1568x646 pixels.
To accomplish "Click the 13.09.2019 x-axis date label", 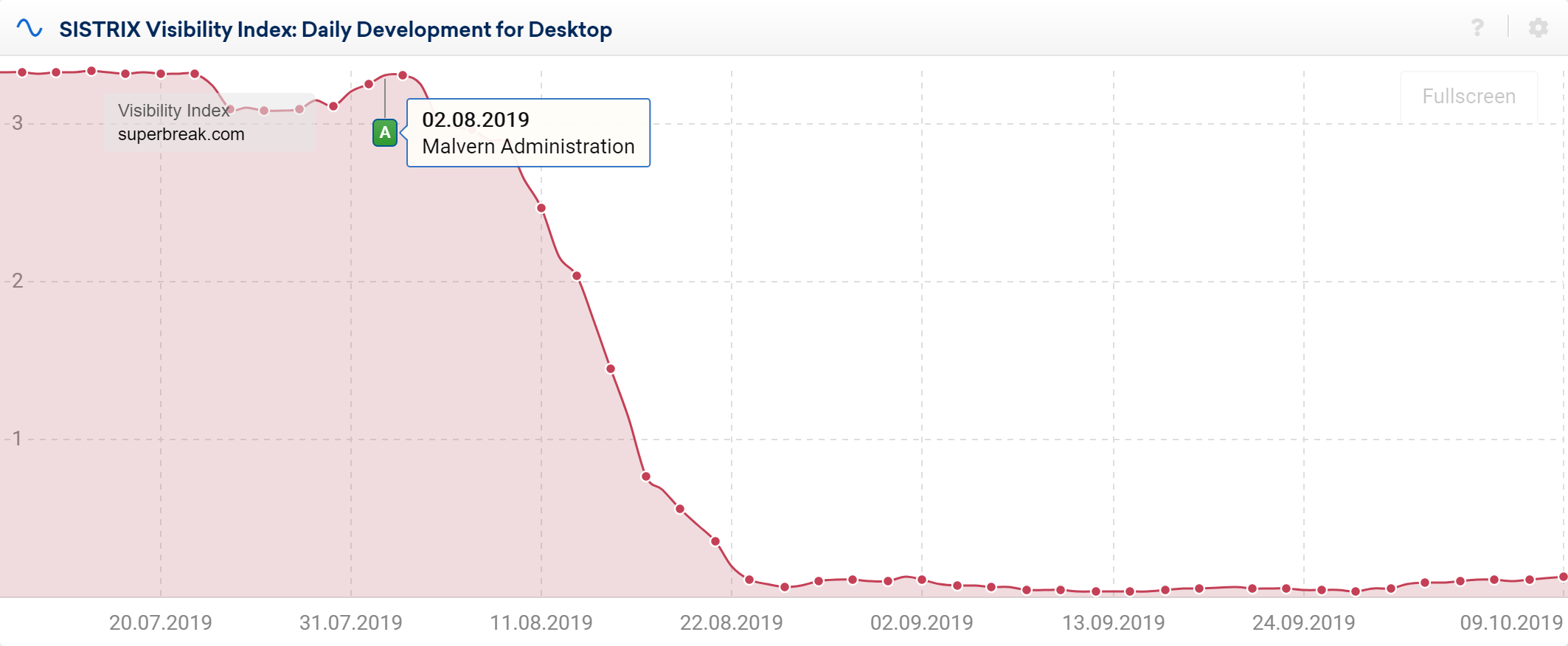I will tap(1113, 623).
